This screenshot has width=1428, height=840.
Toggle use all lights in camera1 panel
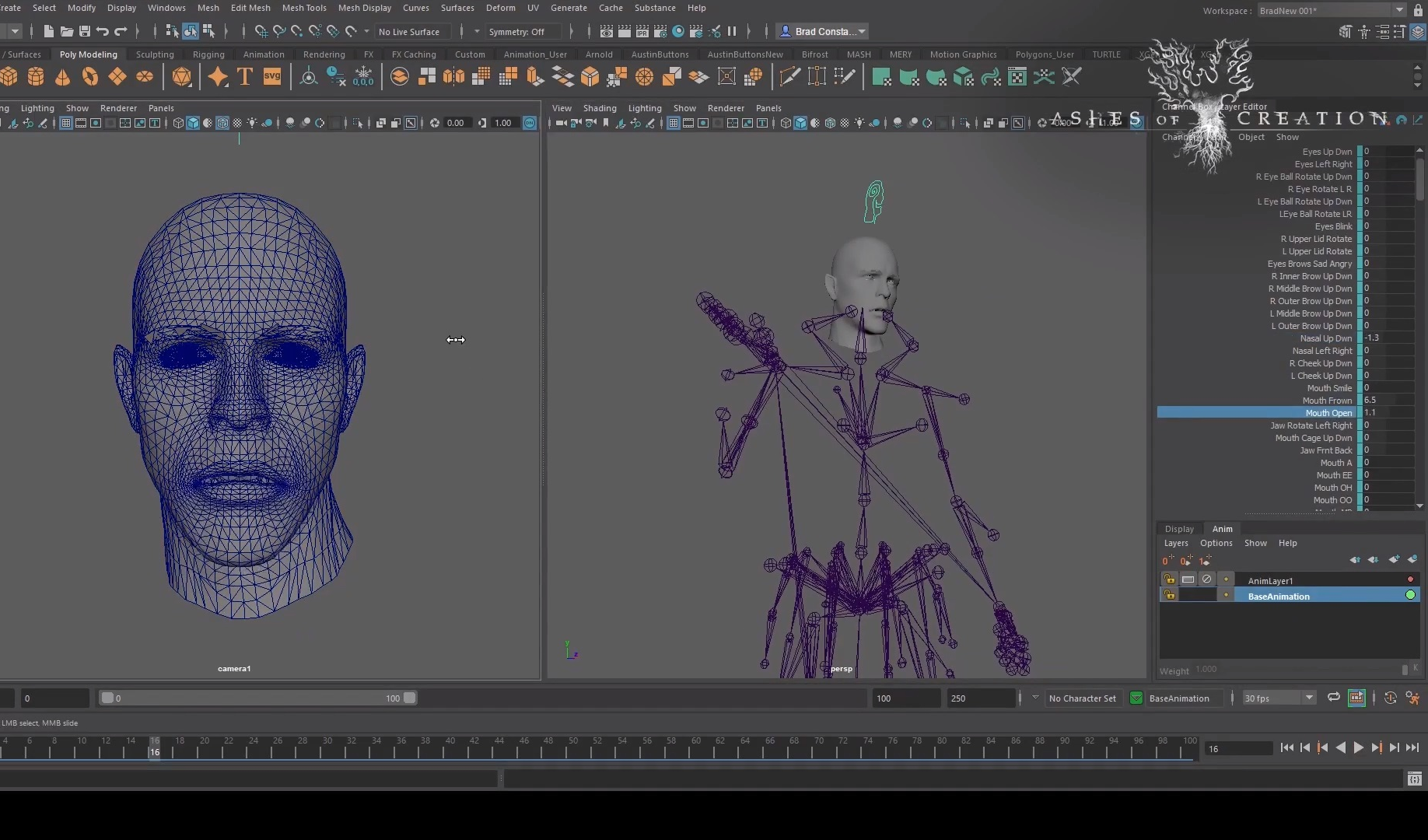pos(252,123)
